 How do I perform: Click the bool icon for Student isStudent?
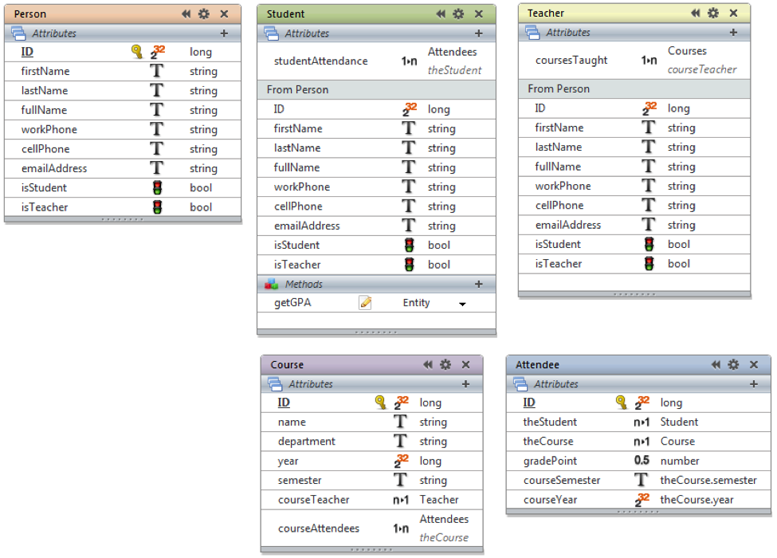408,245
